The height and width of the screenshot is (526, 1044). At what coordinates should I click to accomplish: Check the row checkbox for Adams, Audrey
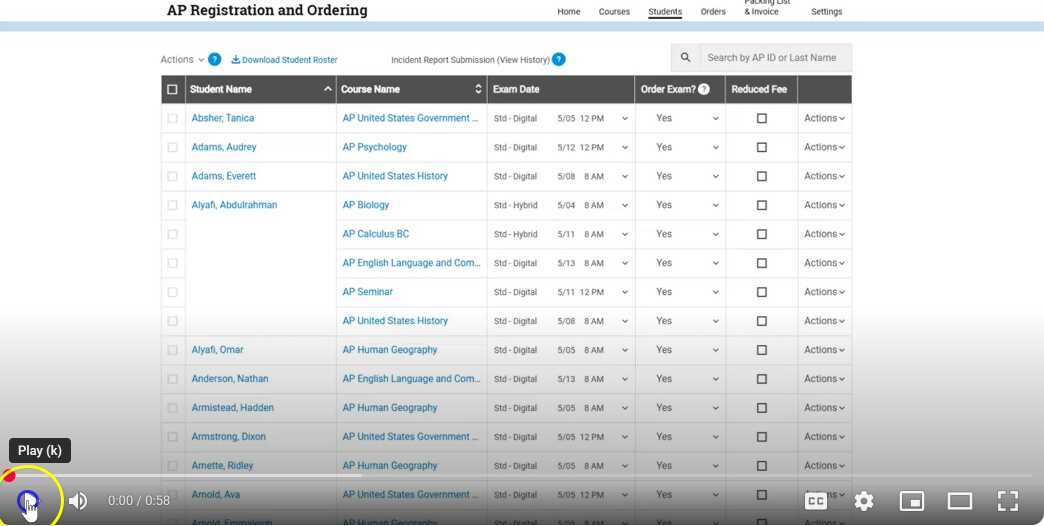[172, 147]
